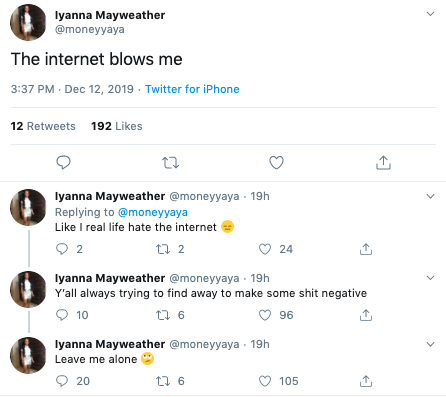
Task: Share the main tweet
Action: [383, 163]
